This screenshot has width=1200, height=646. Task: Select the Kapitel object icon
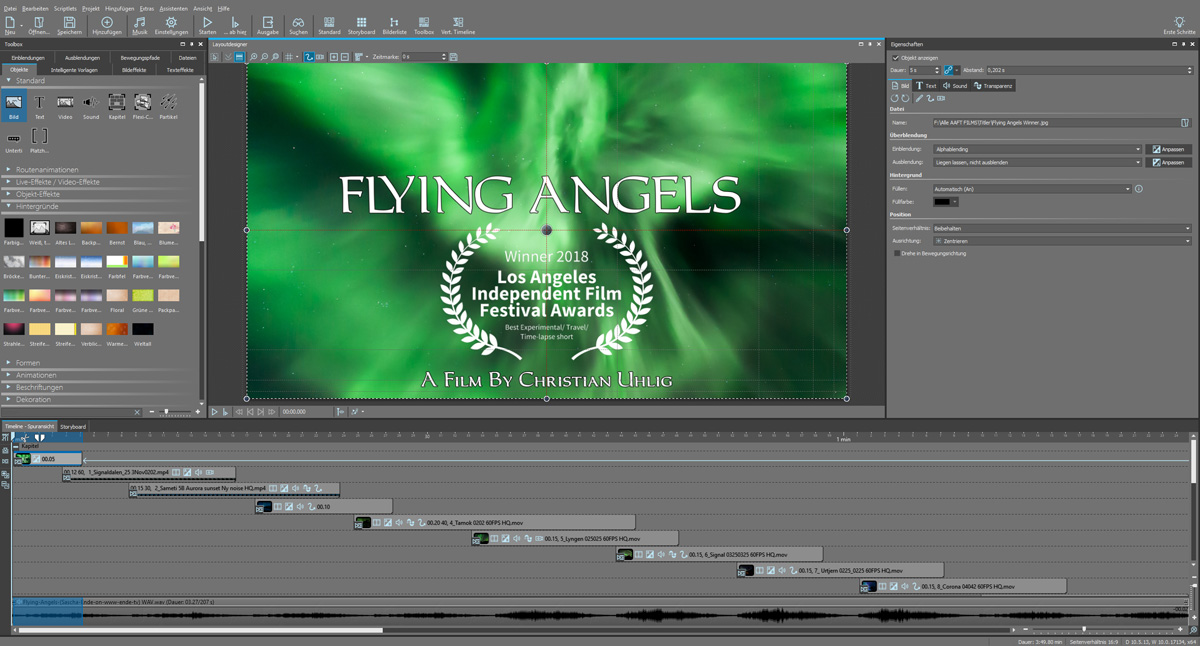coord(117,104)
